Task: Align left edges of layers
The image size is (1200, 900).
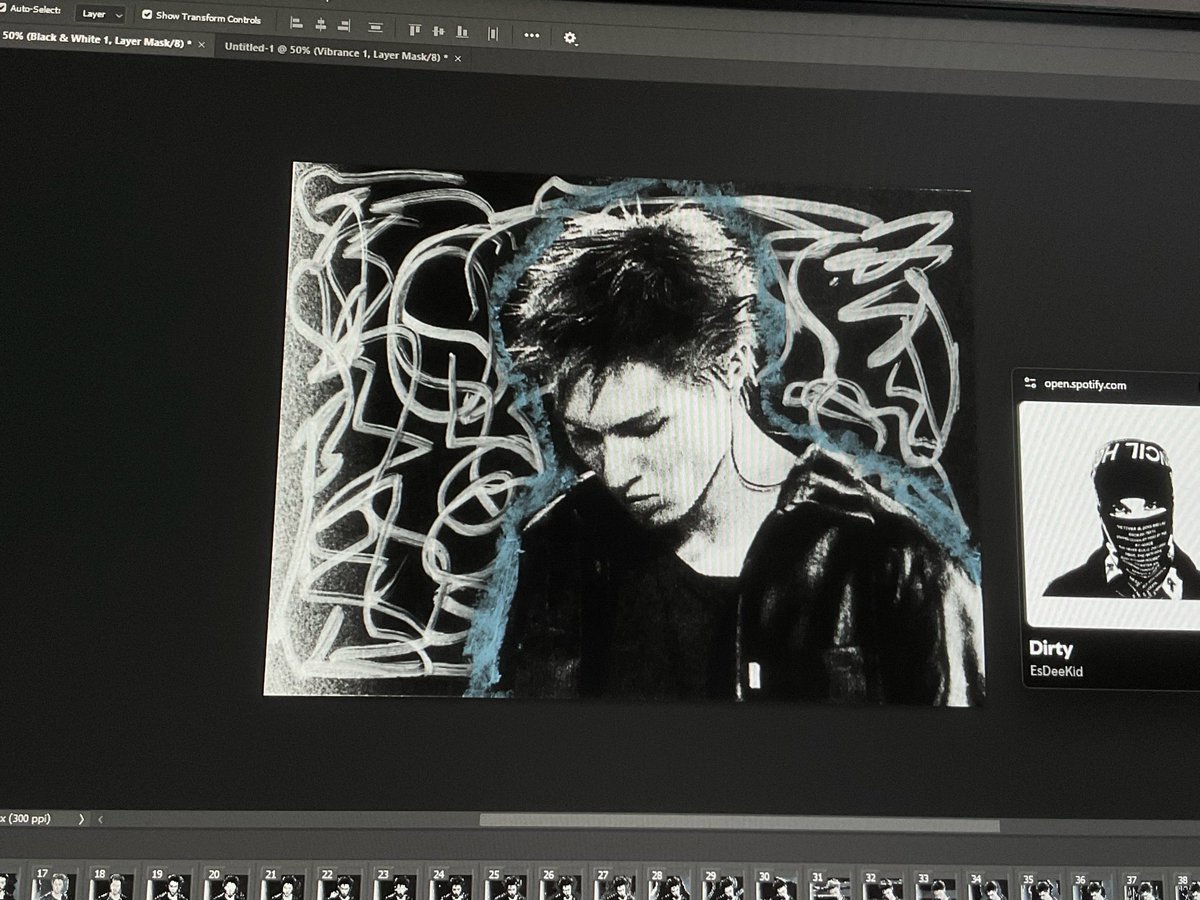Action: [x=297, y=23]
